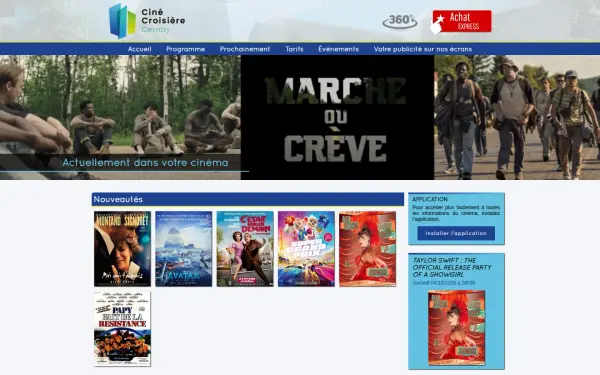Image resolution: width=600 pixels, height=375 pixels.
Task: Navigate to Évènements in the menu
Action: (339, 49)
